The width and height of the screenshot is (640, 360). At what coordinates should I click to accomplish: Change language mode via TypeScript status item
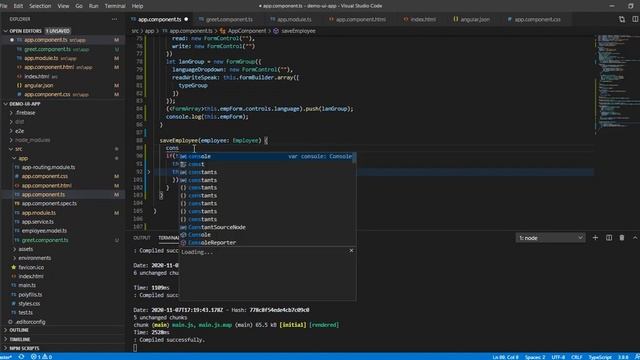[x=600, y=357]
